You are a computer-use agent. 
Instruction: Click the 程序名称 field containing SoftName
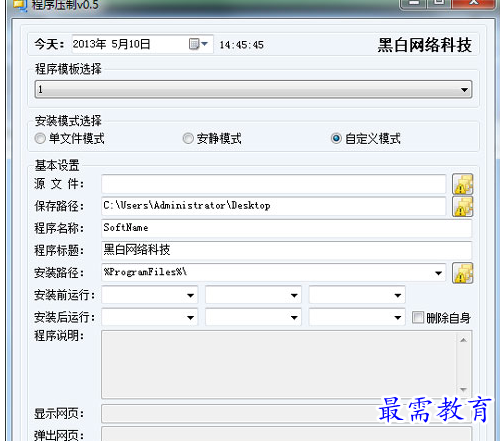tap(287, 228)
